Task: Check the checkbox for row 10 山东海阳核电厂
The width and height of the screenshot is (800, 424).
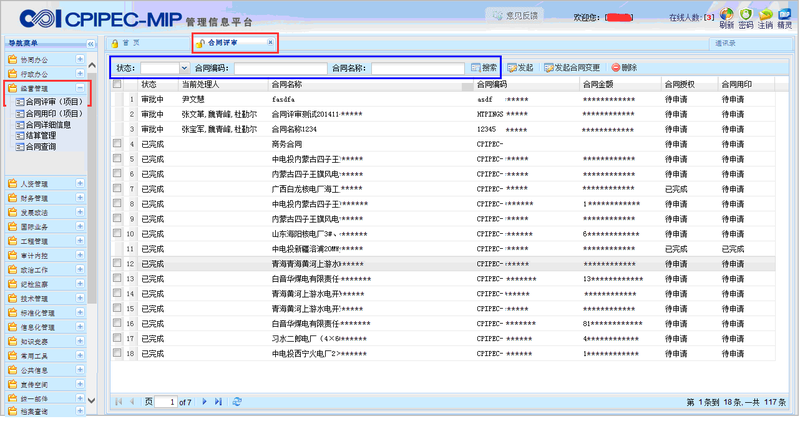Action: pos(117,233)
